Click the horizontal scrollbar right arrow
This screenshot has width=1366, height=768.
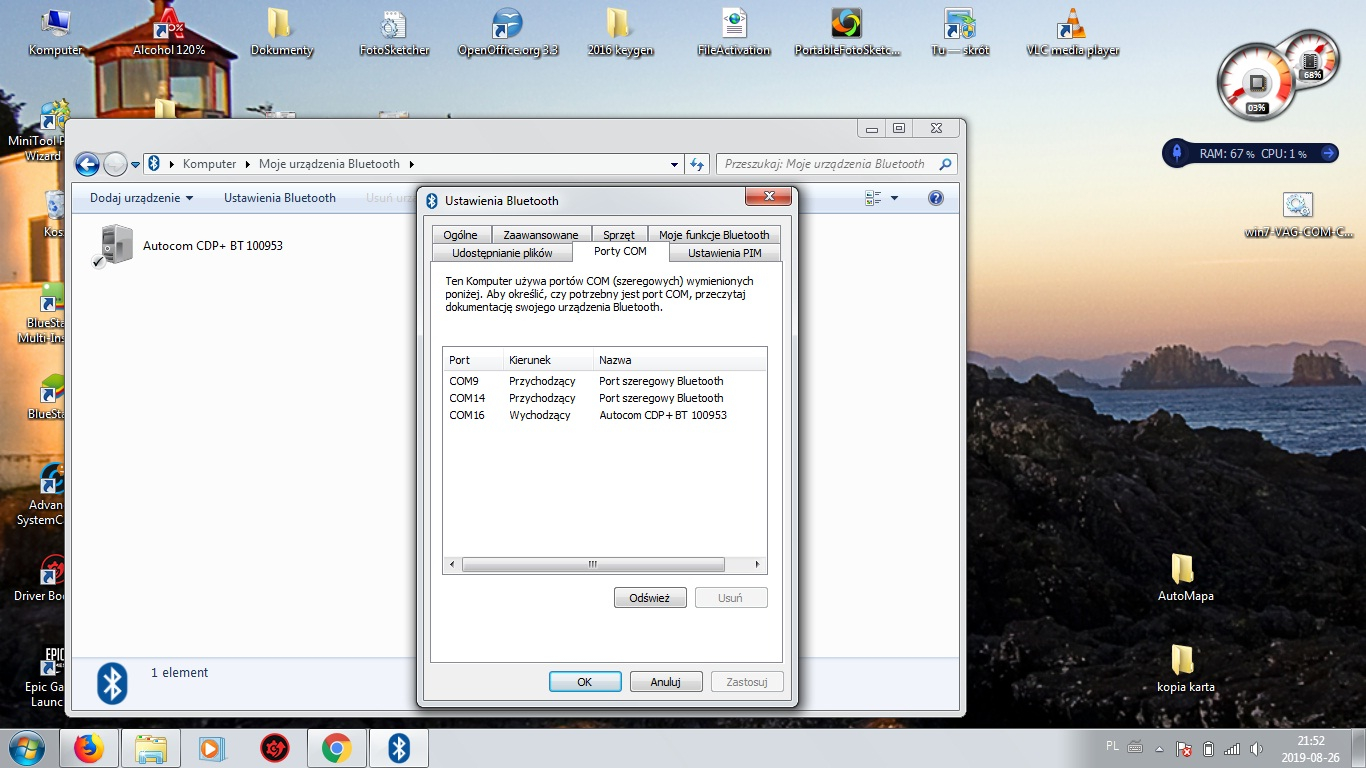tap(757, 565)
